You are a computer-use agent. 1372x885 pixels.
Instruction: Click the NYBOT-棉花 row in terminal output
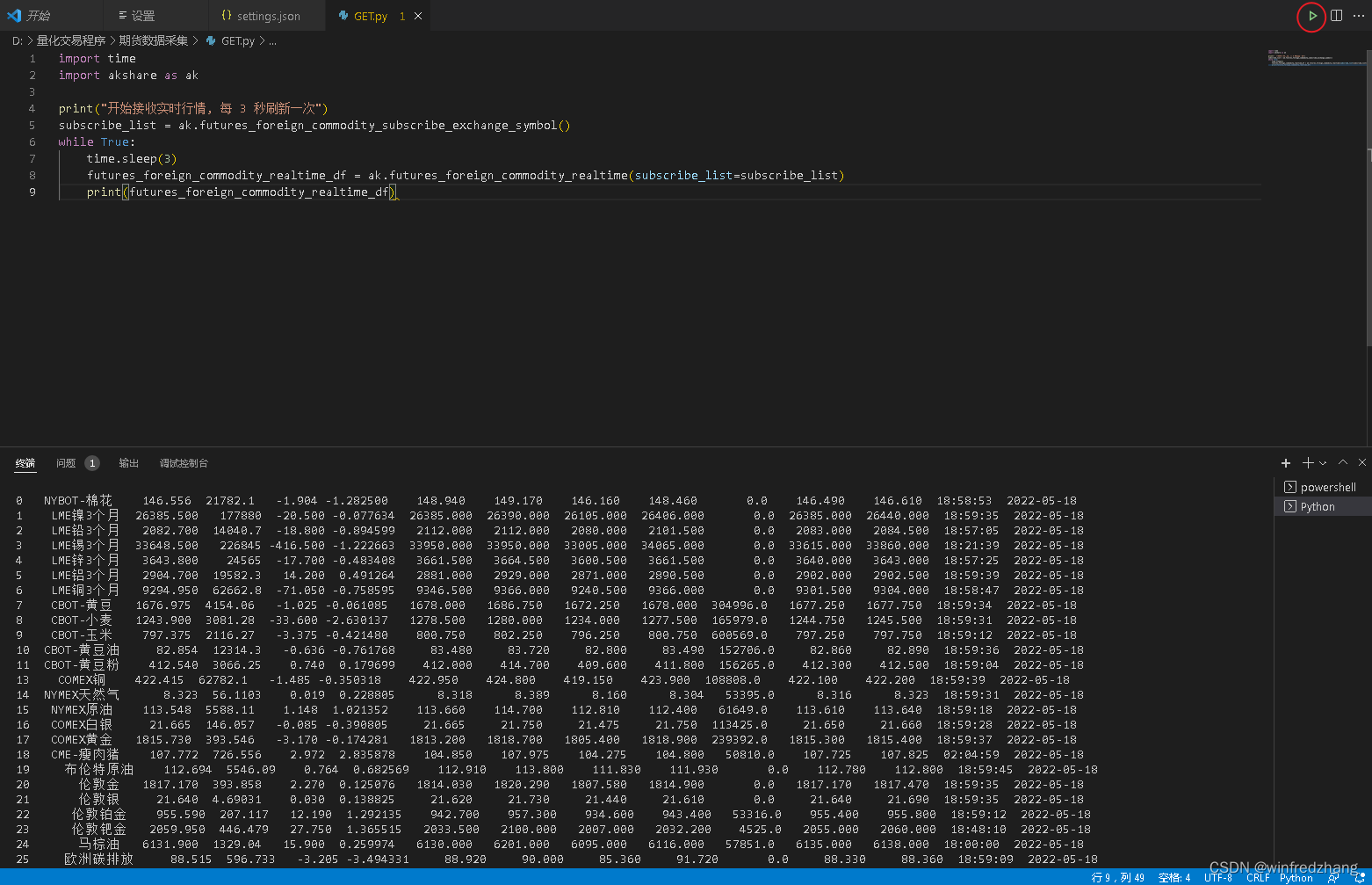pyautogui.click(x=546, y=500)
